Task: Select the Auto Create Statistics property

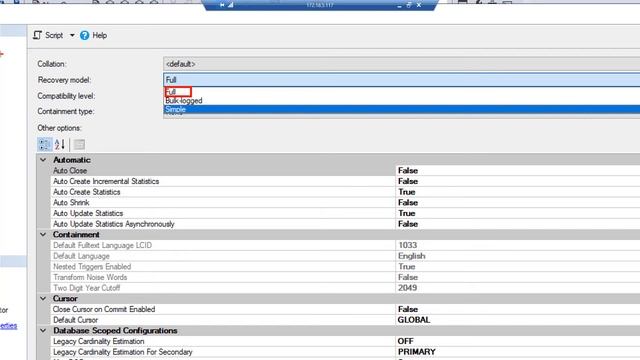Action: 223,192
